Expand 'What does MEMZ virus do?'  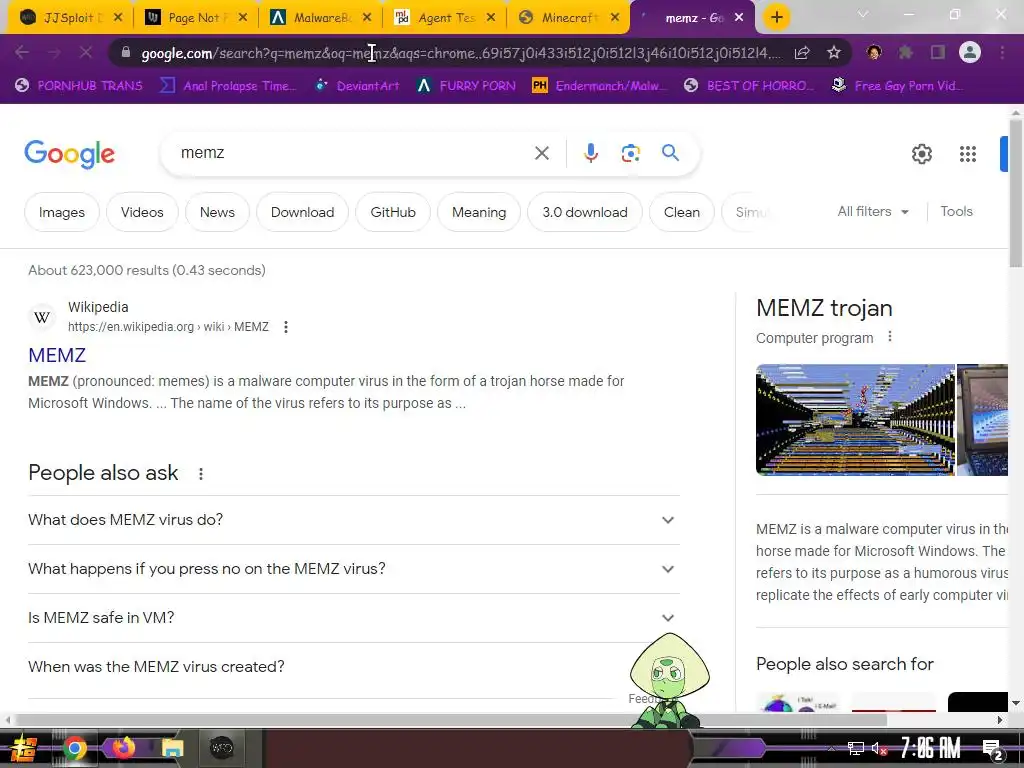point(353,520)
